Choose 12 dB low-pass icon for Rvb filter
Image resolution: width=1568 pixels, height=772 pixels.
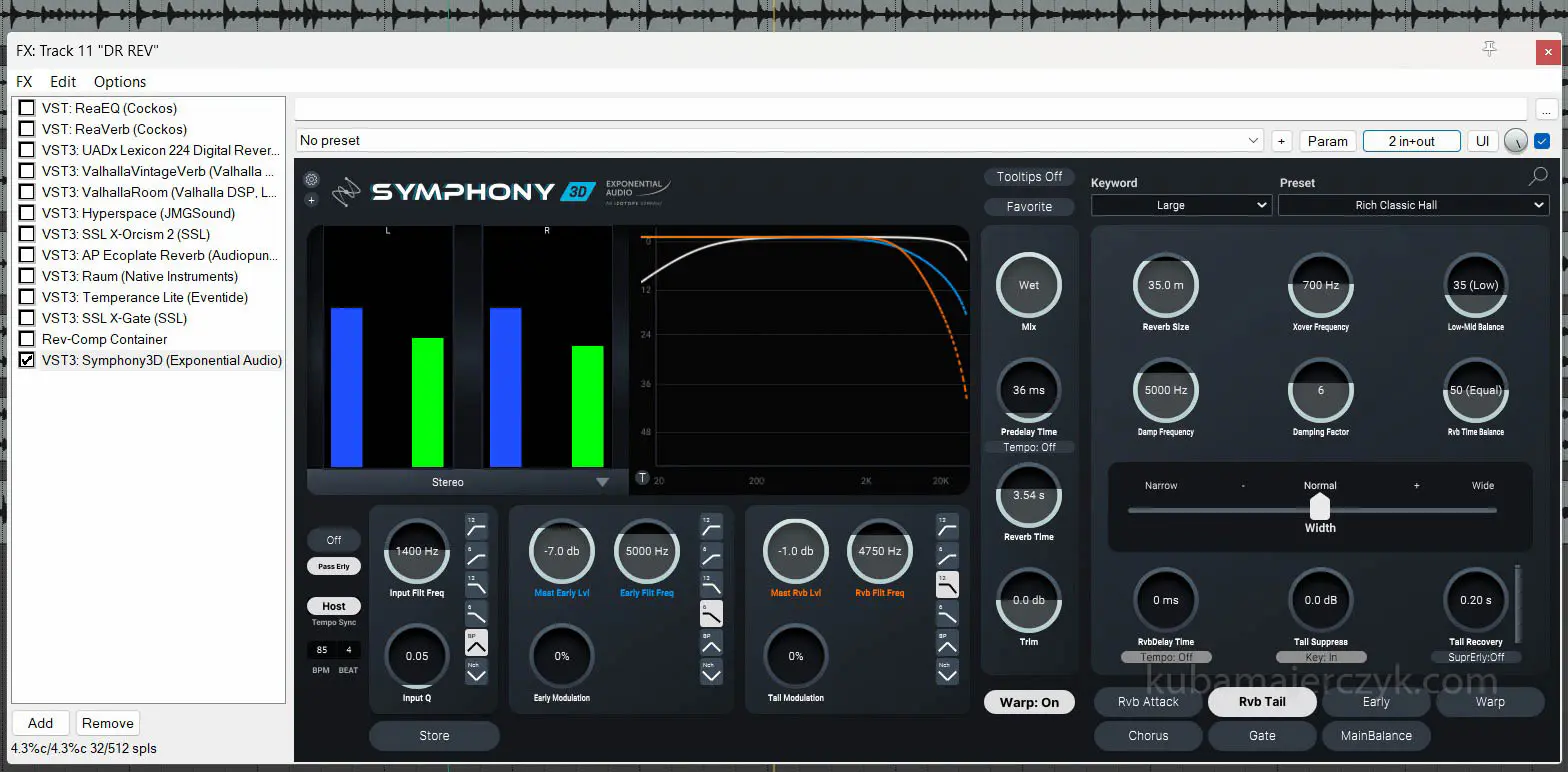pyautogui.click(x=946, y=584)
